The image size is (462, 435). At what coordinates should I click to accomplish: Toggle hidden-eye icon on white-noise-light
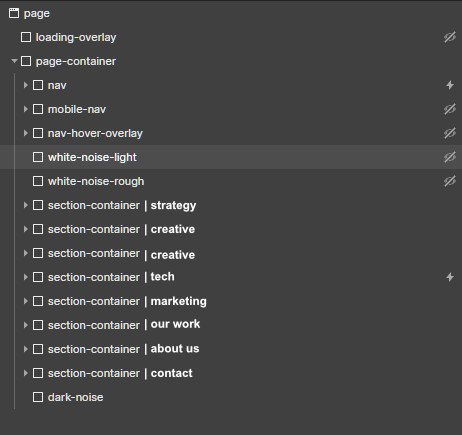[x=450, y=157]
